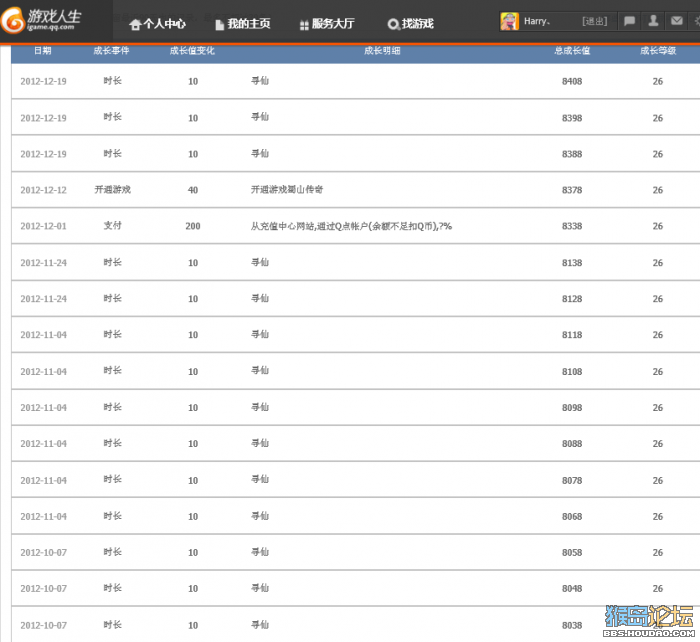Viewport: 700px width, 642px height.
Task: Select the total growth value 8038
Action: pyautogui.click(x=572, y=625)
